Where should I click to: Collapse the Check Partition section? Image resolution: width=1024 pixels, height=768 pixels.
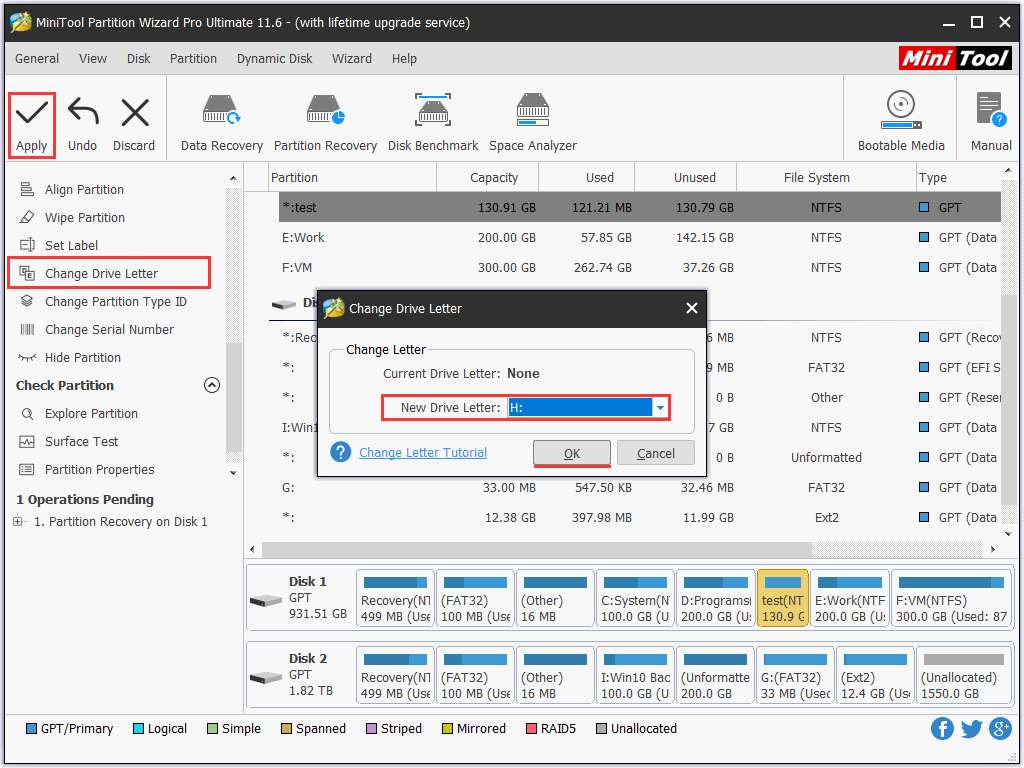(x=212, y=385)
